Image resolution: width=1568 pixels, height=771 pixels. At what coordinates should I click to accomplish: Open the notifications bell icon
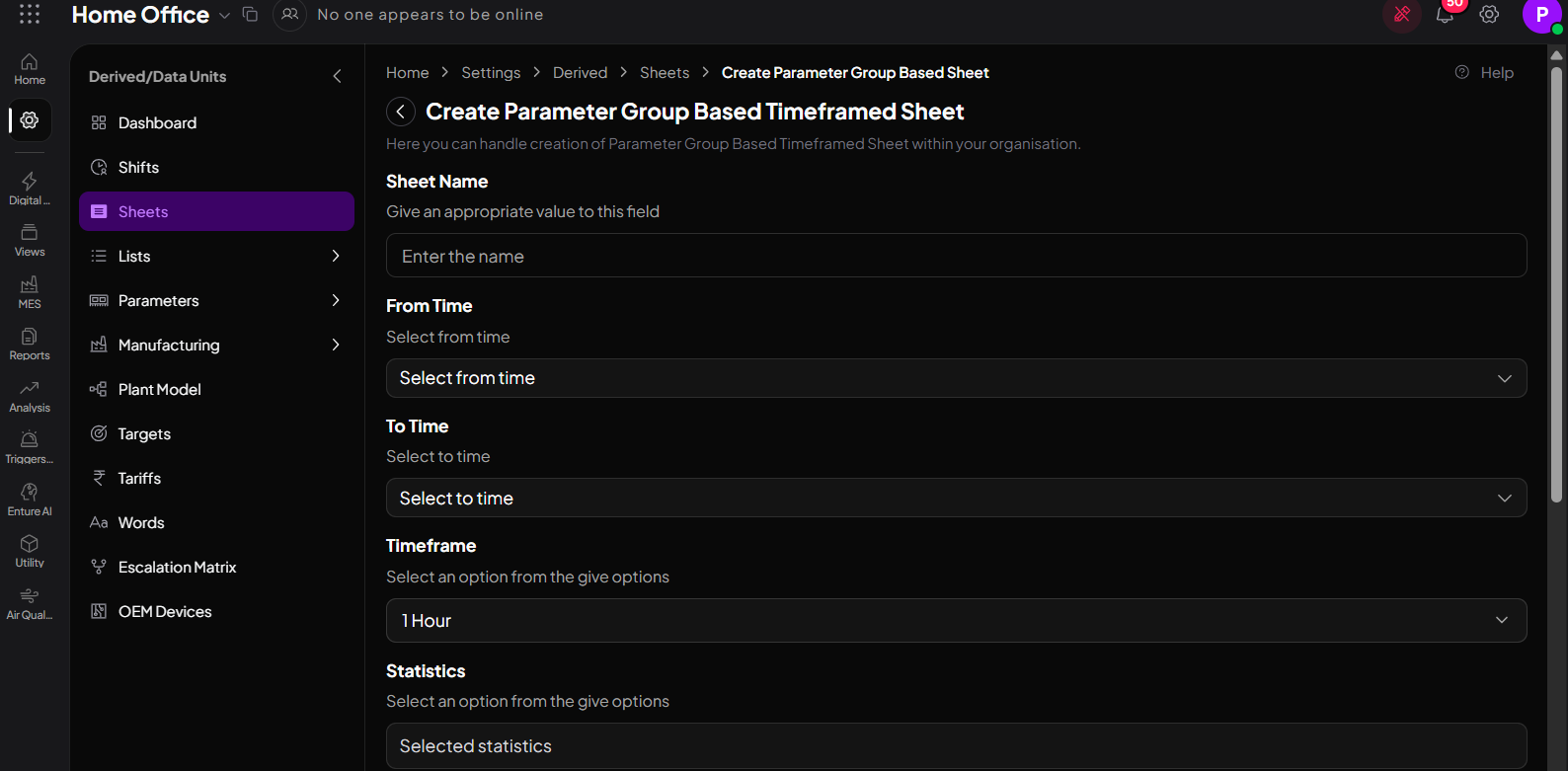(1445, 15)
